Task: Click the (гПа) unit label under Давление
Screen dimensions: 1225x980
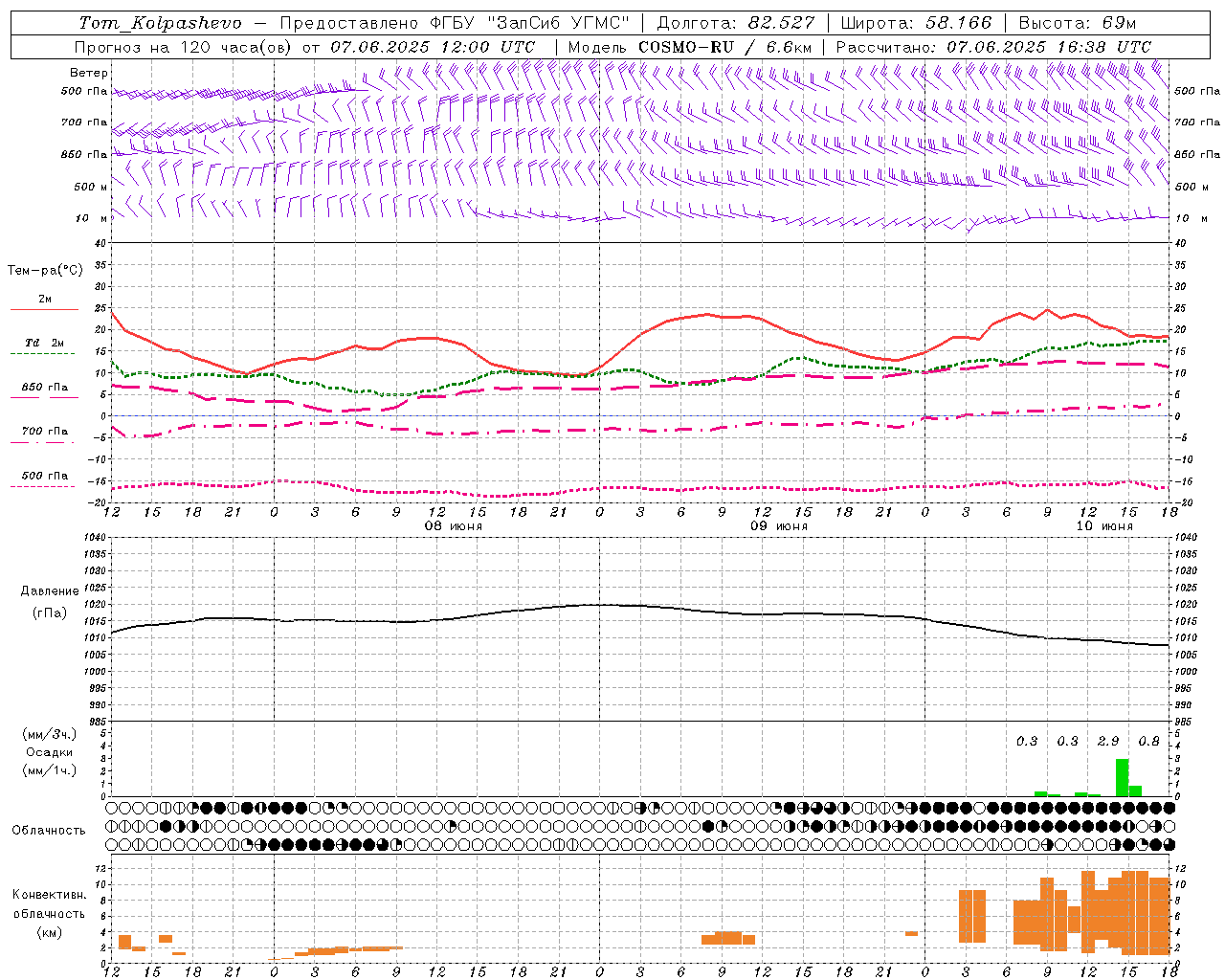Action: tap(50, 613)
